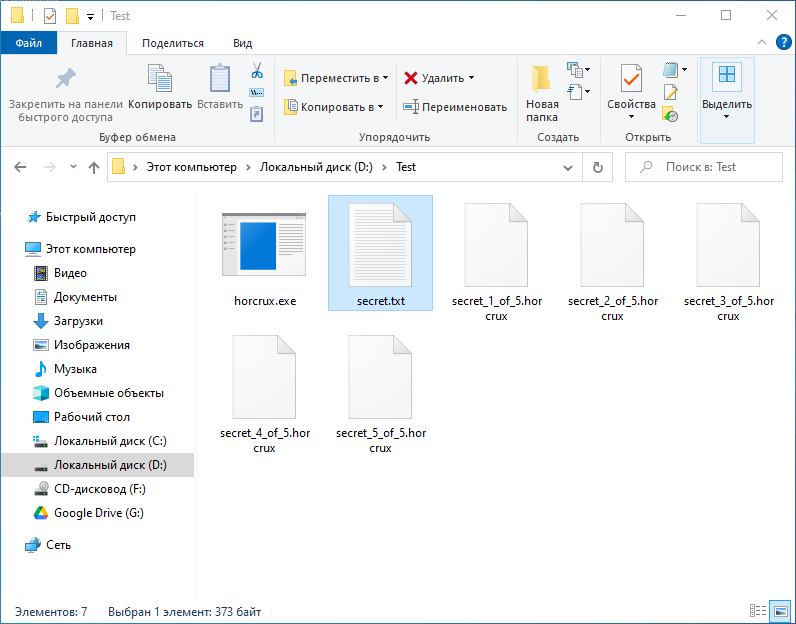Click new folder icon in title bar
This screenshot has width=796, height=624.
coord(72,16)
